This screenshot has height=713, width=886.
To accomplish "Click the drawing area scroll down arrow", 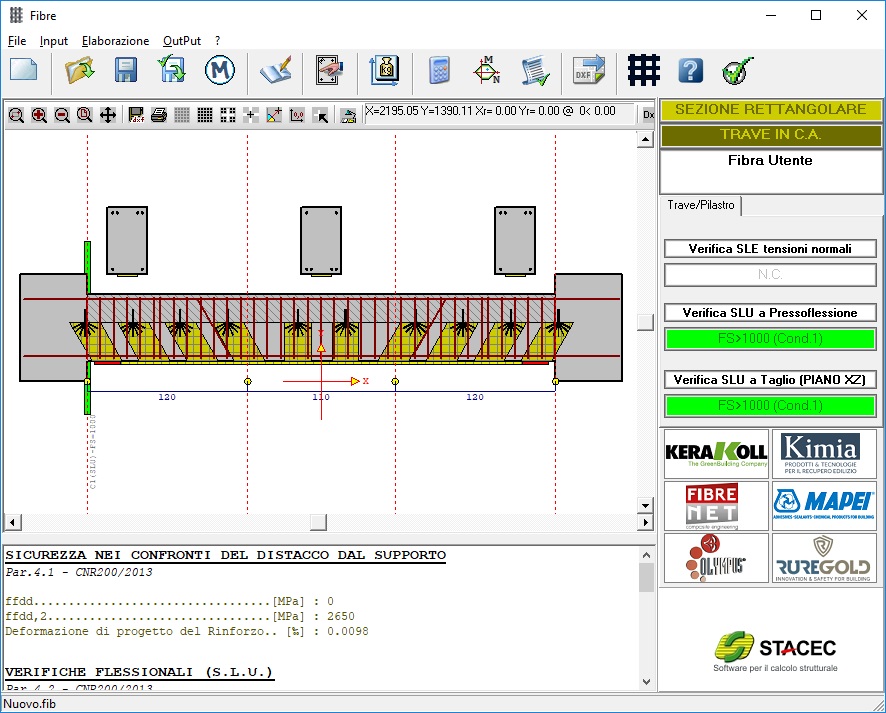I will coord(645,505).
